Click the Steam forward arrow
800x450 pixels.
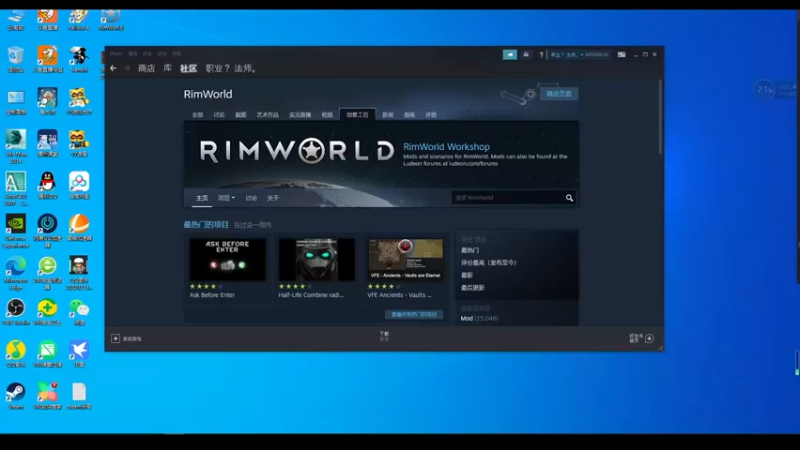coord(127,68)
